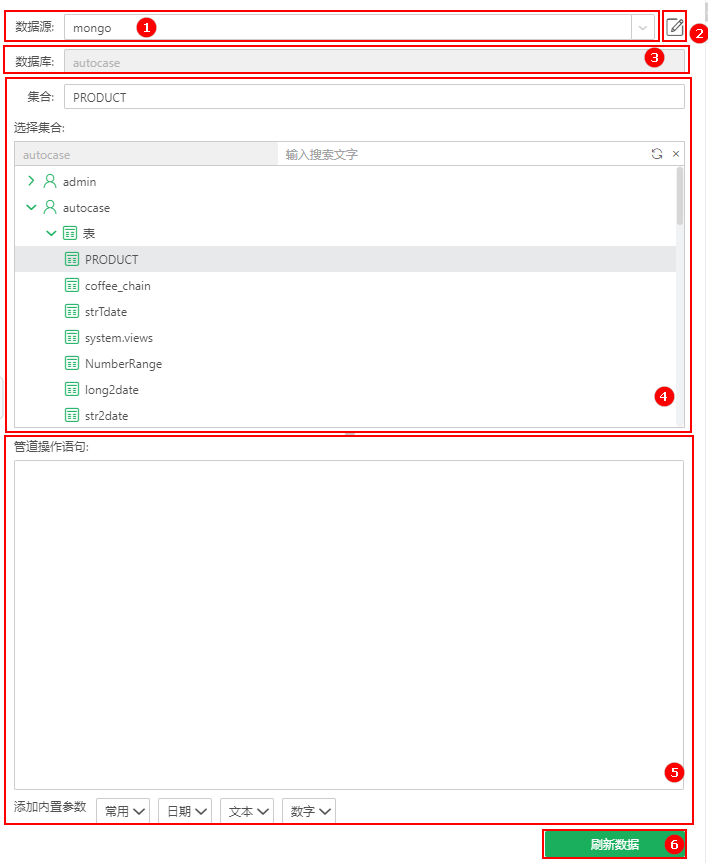The width and height of the screenshot is (708, 863).
Task: Select the autocase tree node label
Action: coord(86,208)
